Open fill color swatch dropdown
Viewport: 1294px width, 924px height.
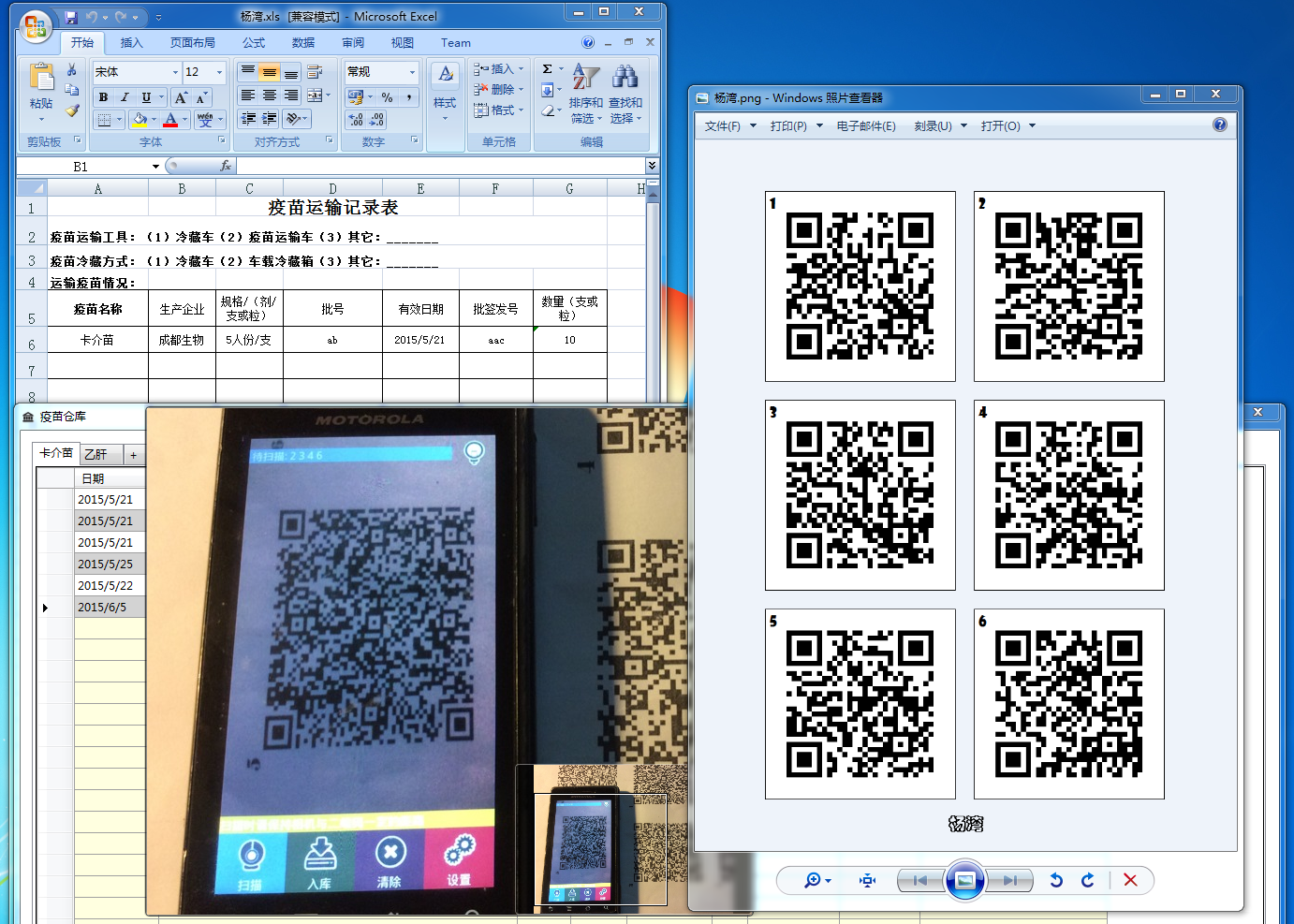154,120
